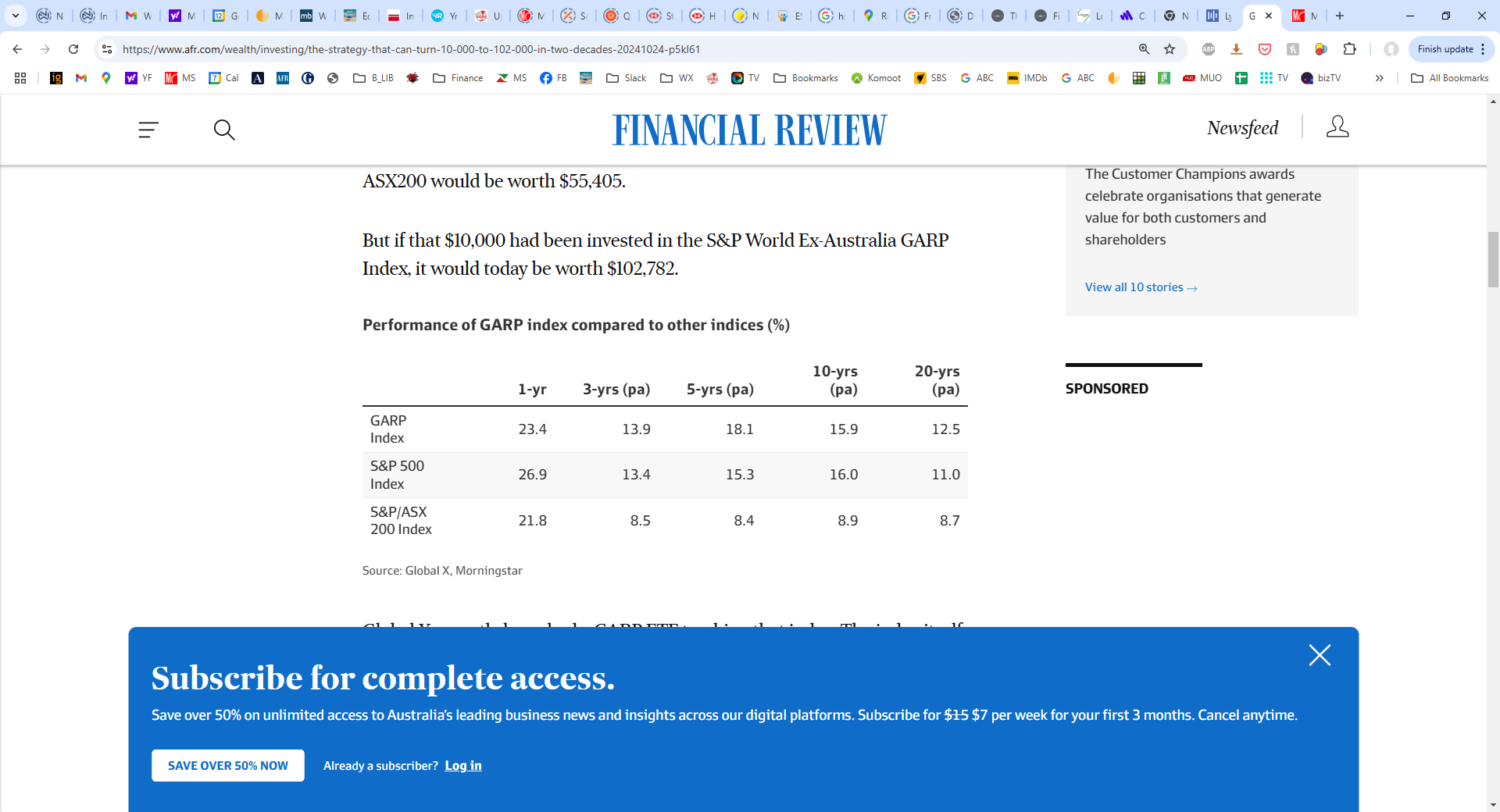1500x812 pixels.
Task: Open the Cal calendar bookmark
Action: pos(223,78)
